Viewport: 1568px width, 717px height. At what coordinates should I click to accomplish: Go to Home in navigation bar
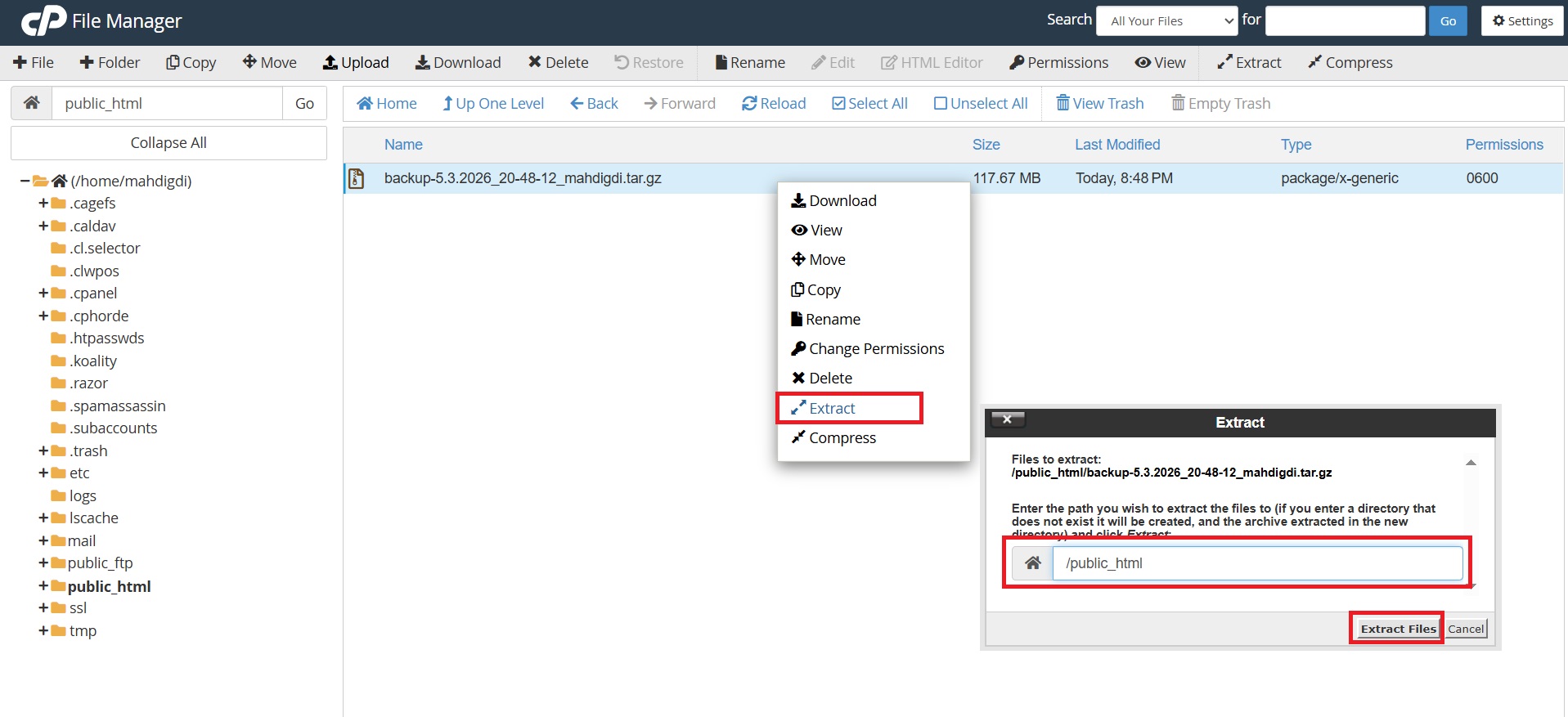click(387, 104)
